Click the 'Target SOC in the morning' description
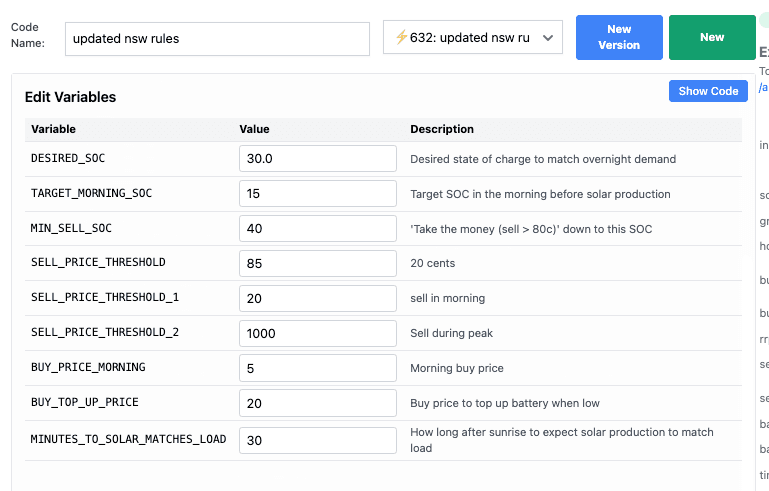The image size is (769, 491). (540, 194)
